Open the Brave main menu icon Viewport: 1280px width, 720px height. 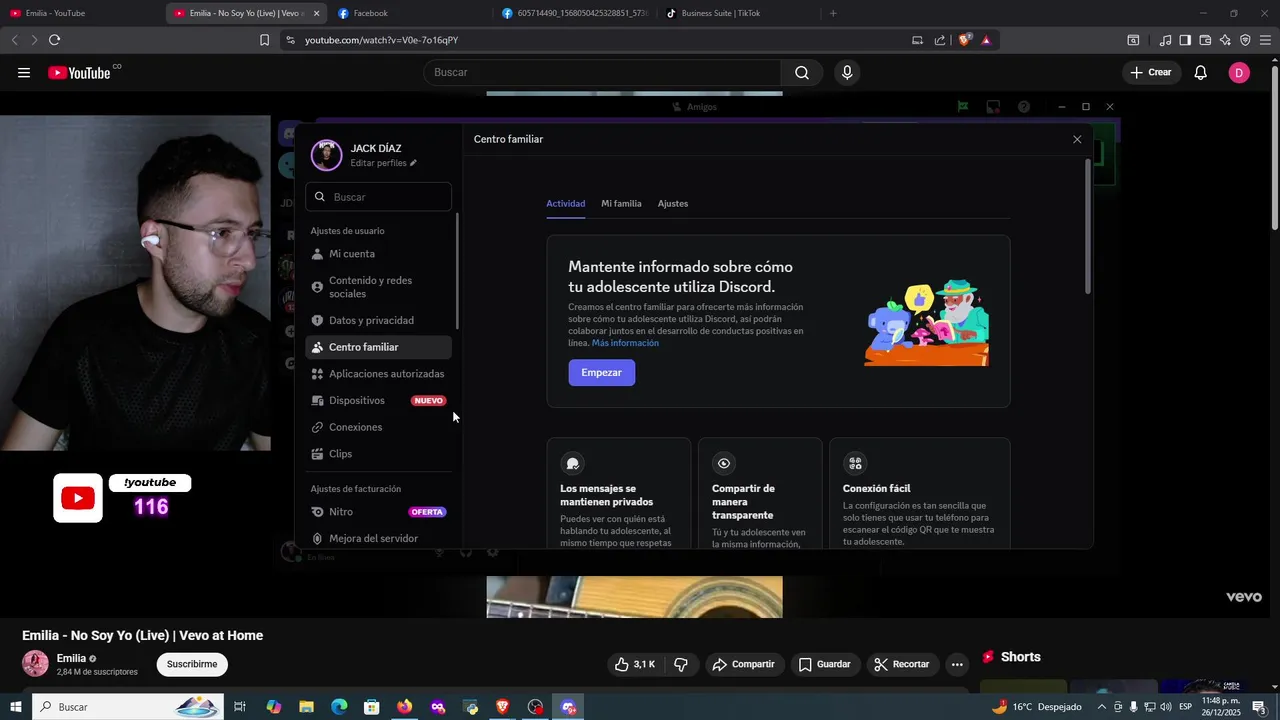point(1265,40)
